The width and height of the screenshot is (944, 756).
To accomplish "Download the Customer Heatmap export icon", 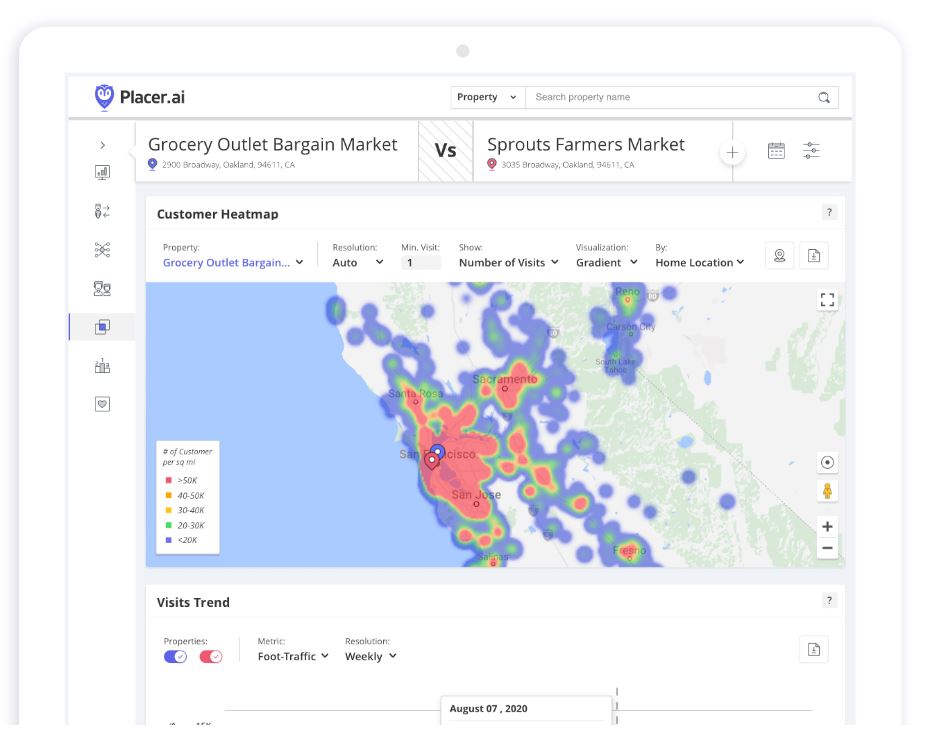I will tap(814, 256).
